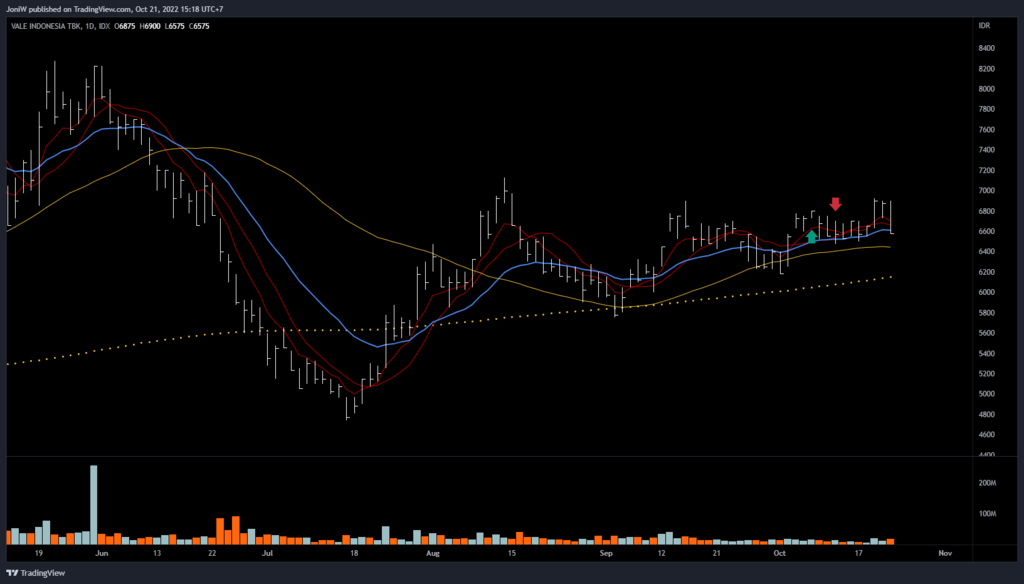This screenshot has height=584, width=1024.
Task: Click the 8400 price axis label
Action: (x=986, y=48)
